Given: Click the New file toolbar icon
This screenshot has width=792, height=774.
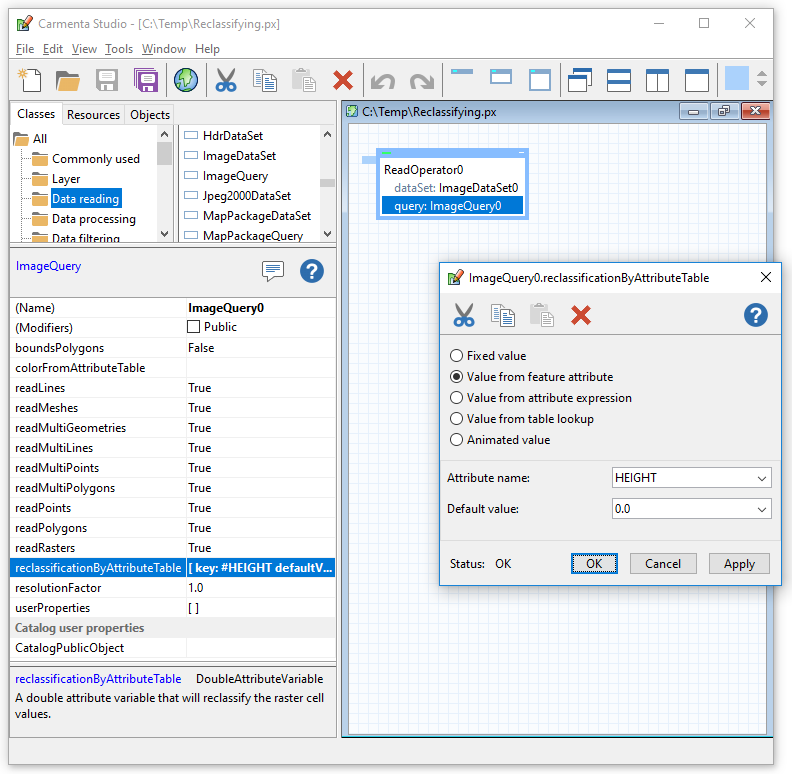Looking at the screenshot, I should click(29, 80).
